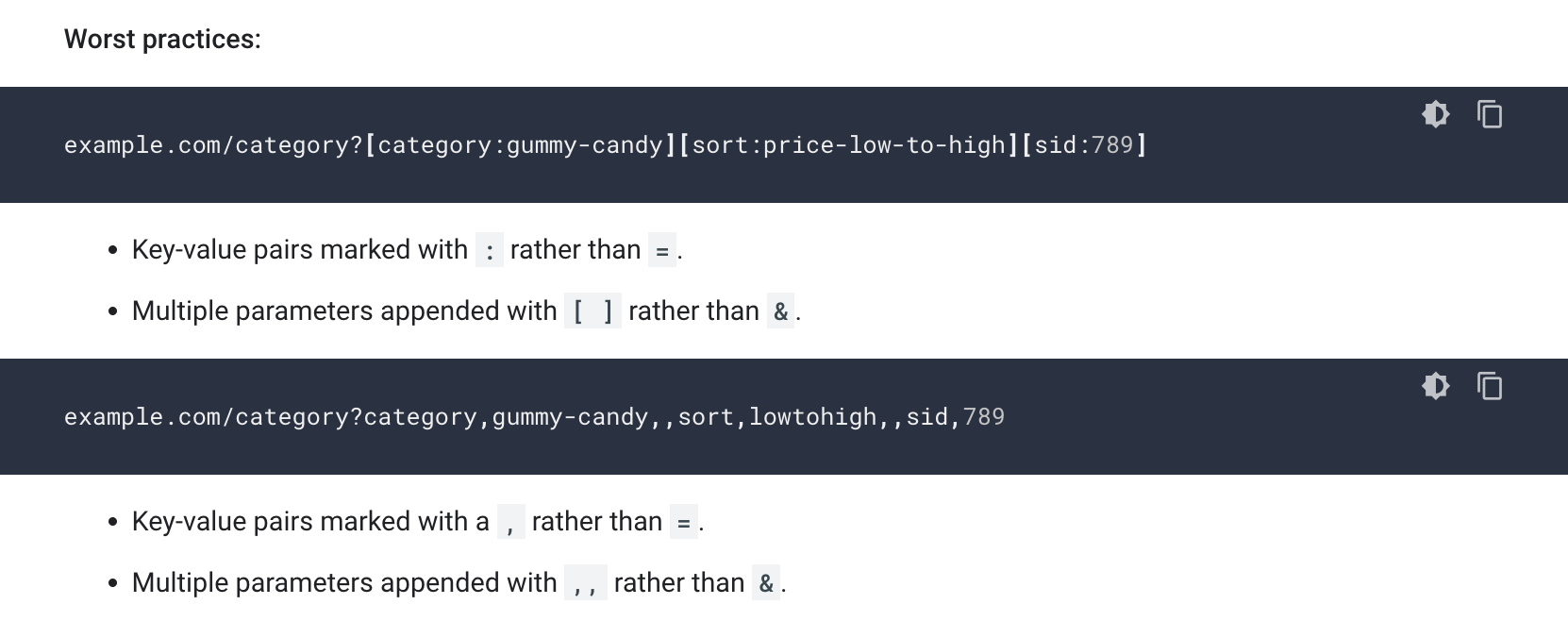Click the equals sign code after the single comma
Viewport: 1568px width, 638px height.
click(x=684, y=522)
